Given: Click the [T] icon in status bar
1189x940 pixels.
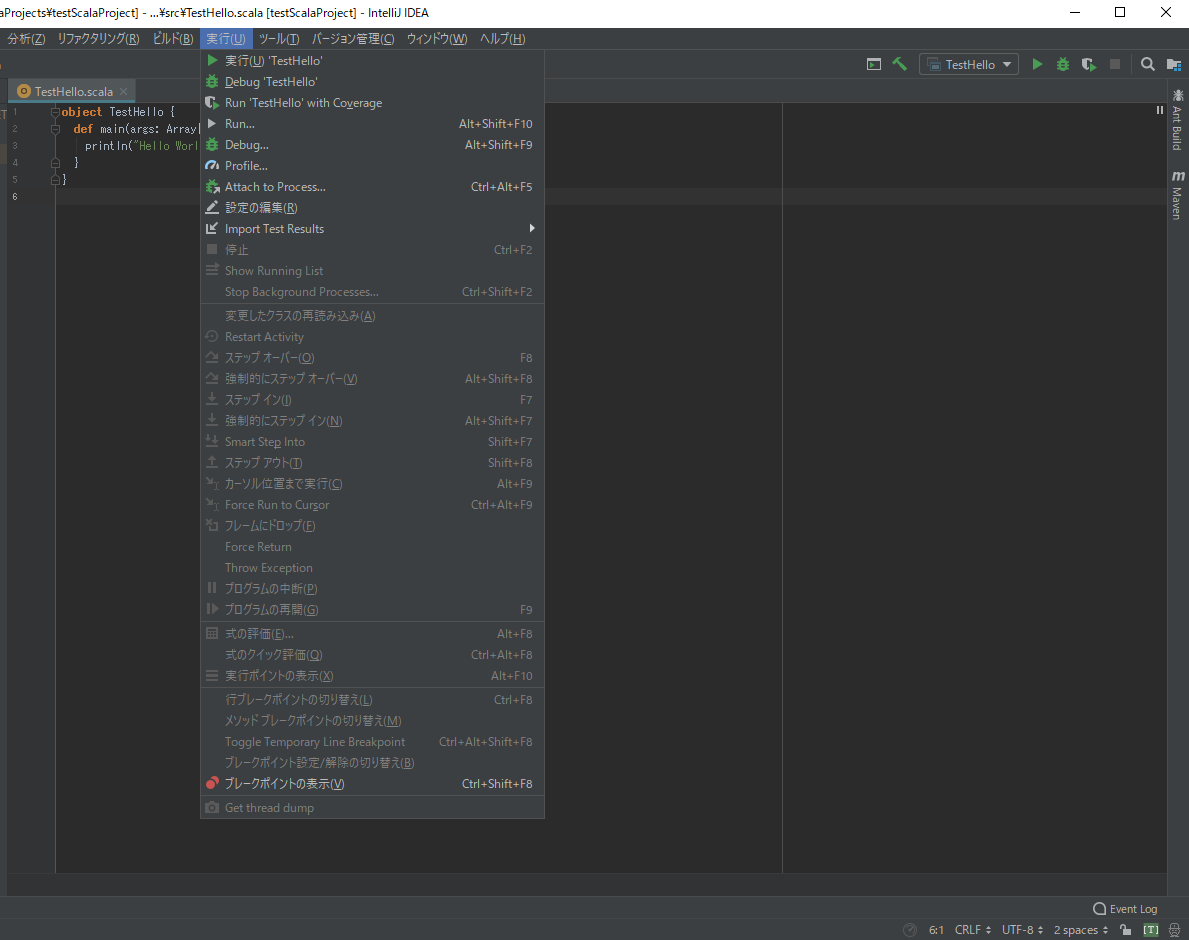Looking at the screenshot, I should (x=1151, y=930).
